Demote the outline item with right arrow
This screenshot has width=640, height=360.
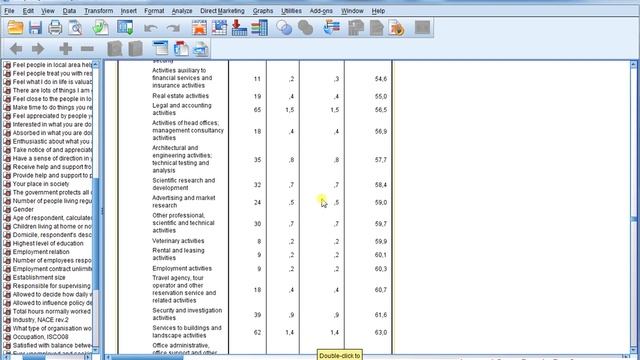pos(38,49)
